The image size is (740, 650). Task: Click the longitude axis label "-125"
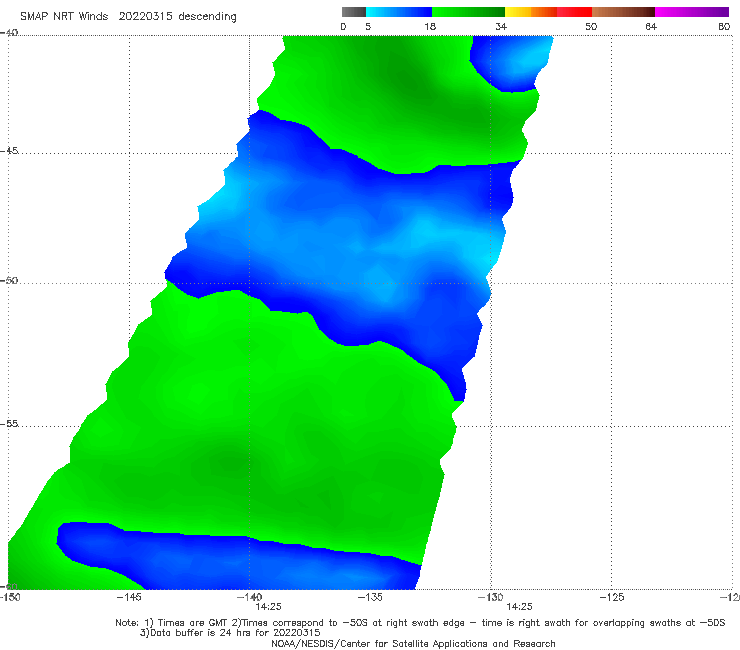pos(612,597)
